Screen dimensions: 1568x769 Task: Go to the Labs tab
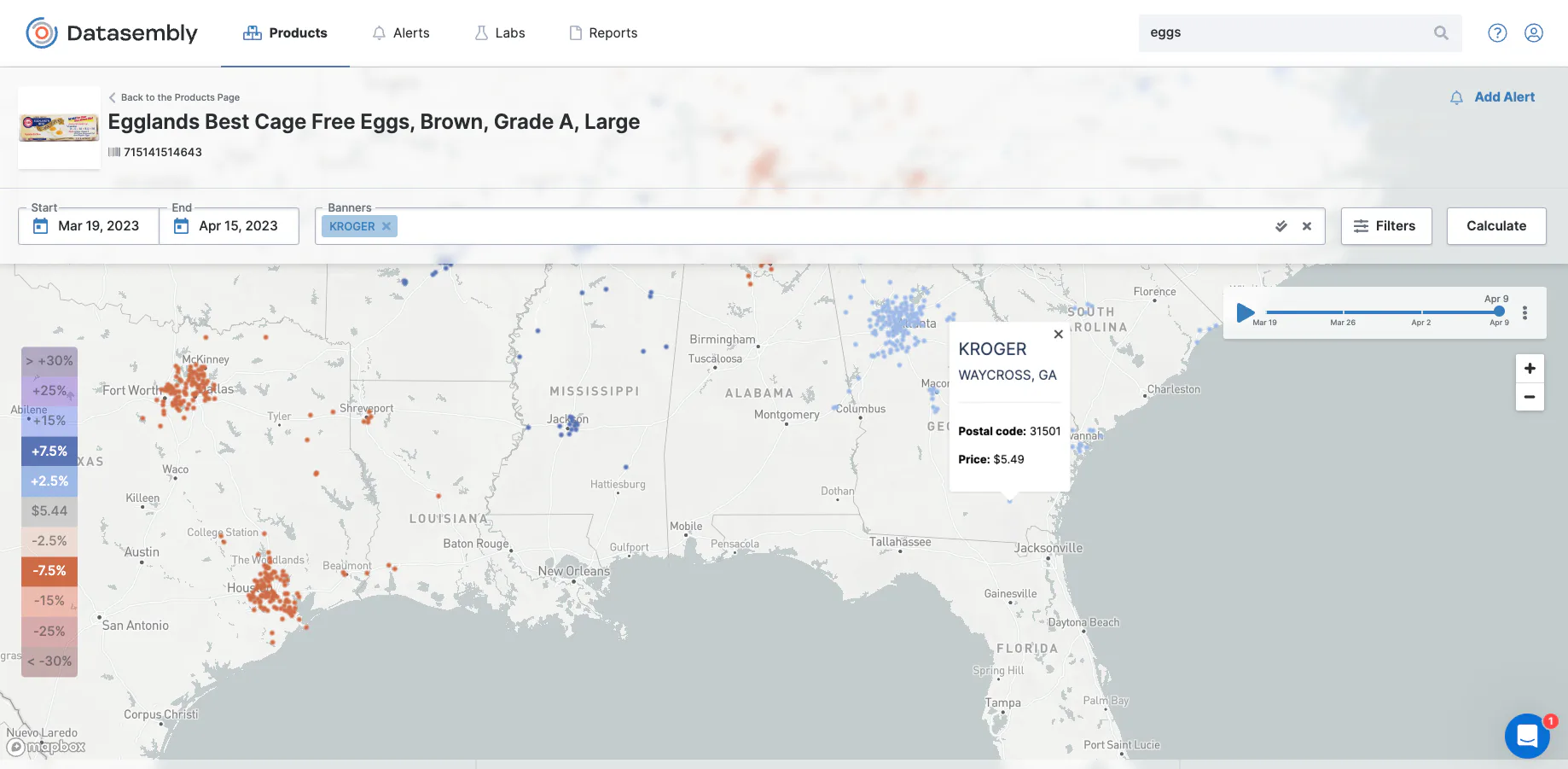(500, 33)
